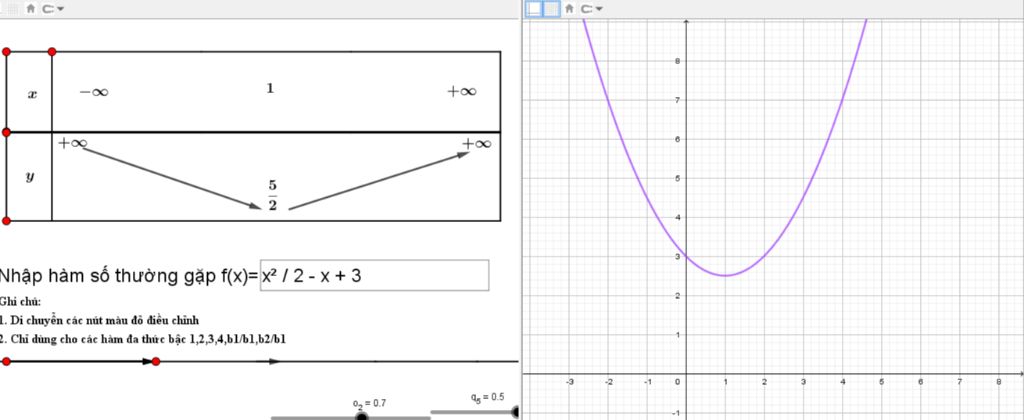Select red point between x and y rows

[x=7, y=133]
